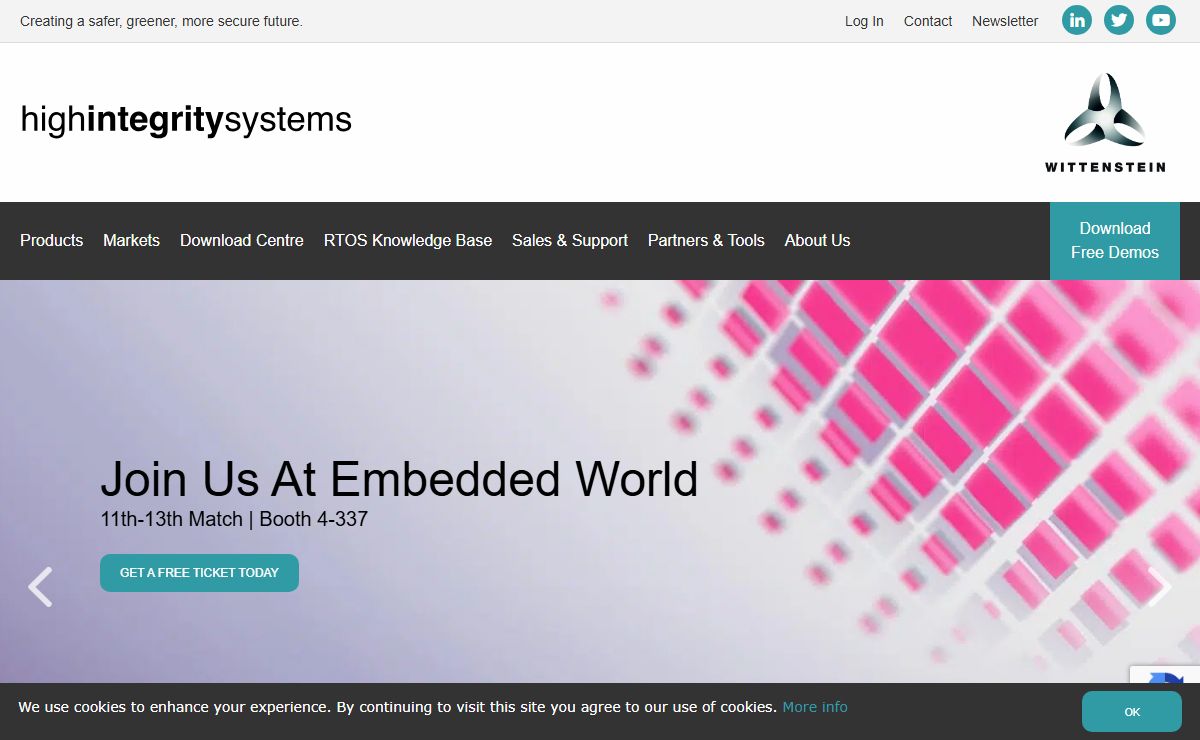Click the Booth 4-337 date text
The height and width of the screenshot is (740, 1200).
[x=234, y=519]
